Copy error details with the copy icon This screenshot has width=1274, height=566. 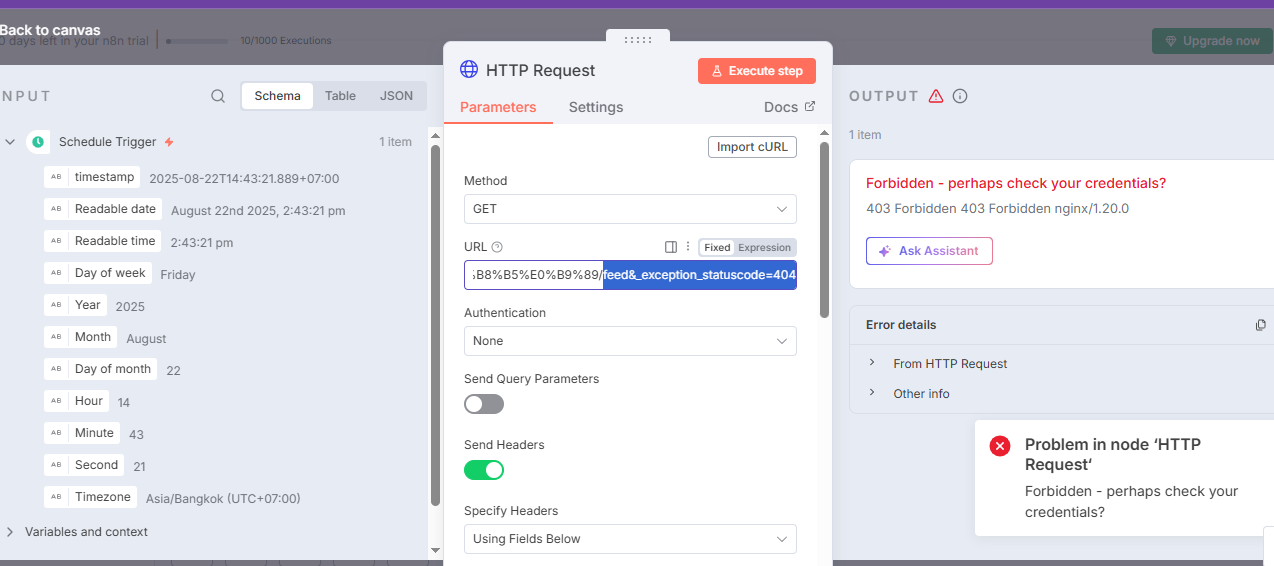click(x=1260, y=325)
